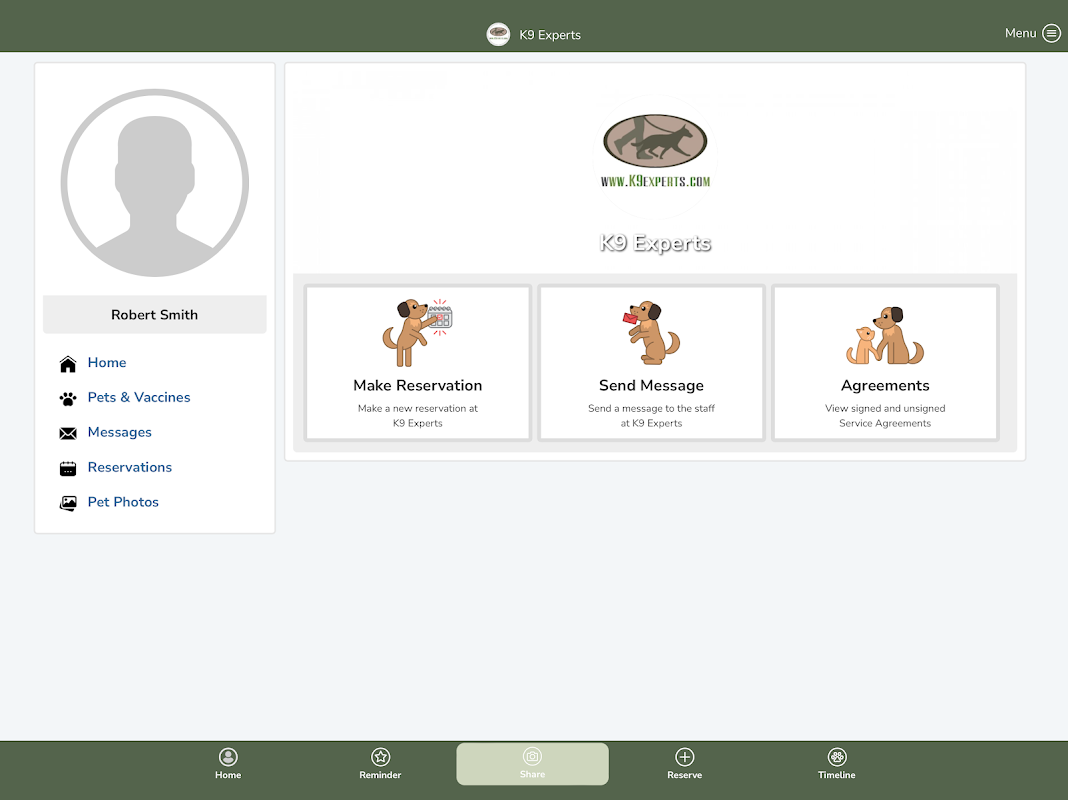Viewport: 1068px width, 800px height.
Task: Tap the Home person icon in bottom bar
Action: 228,757
